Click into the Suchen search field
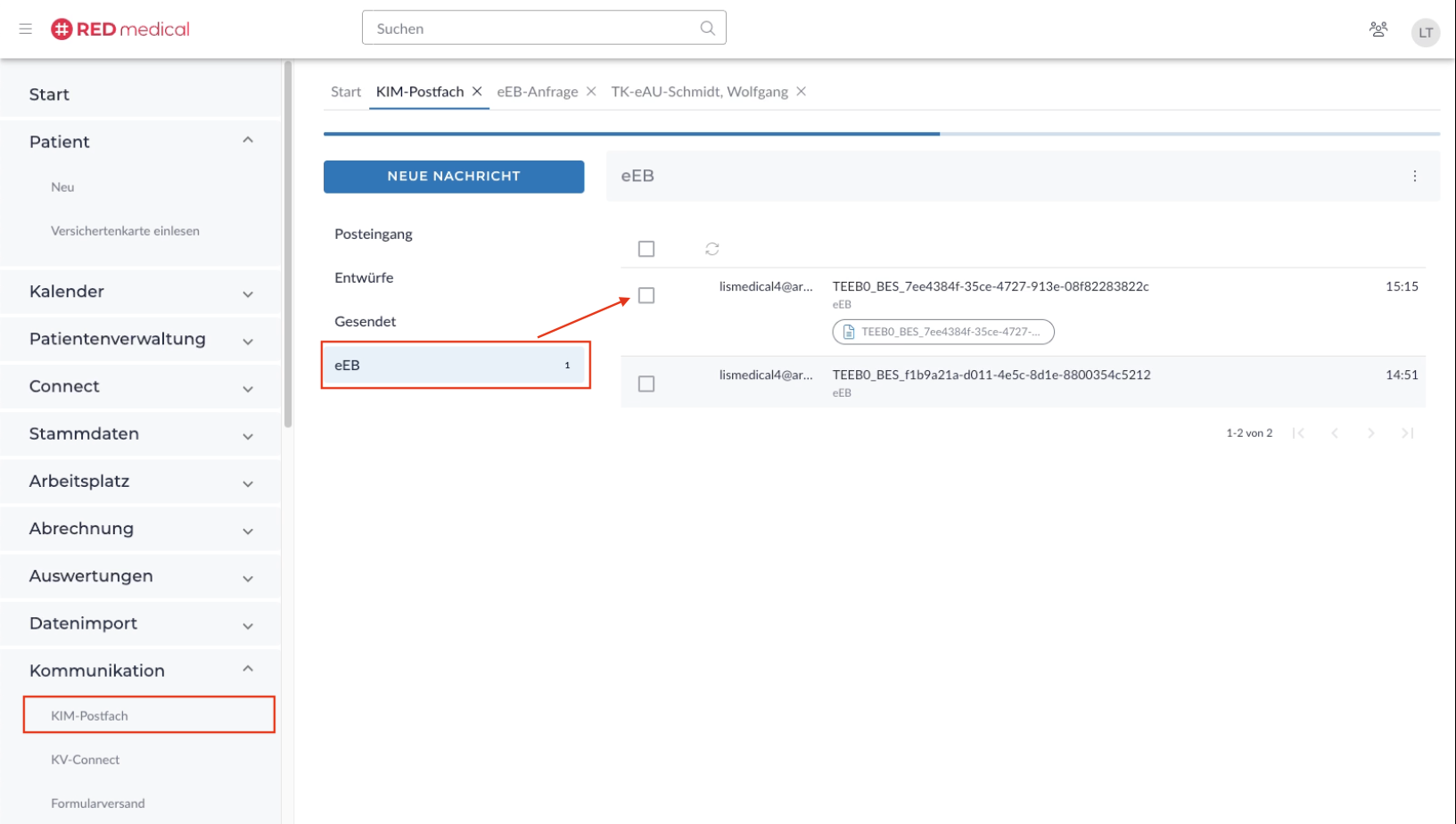Image resolution: width=1456 pixels, height=824 pixels. point(531,29)
